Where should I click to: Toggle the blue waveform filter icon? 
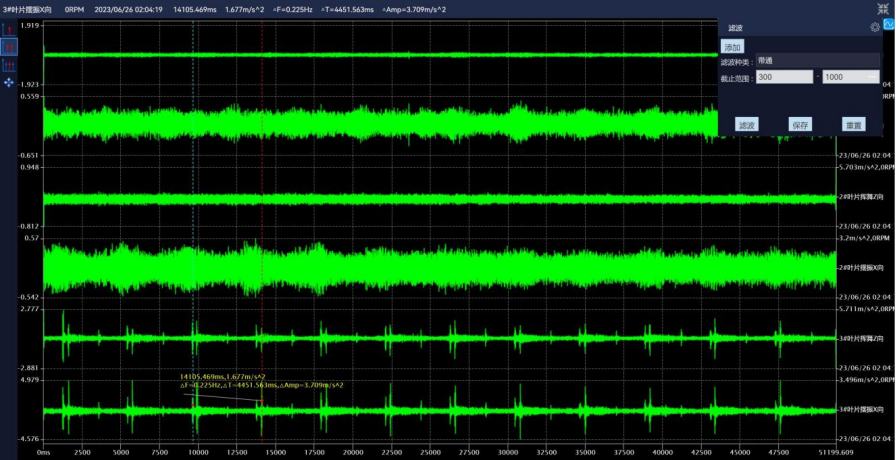click(x=888, y=24)
